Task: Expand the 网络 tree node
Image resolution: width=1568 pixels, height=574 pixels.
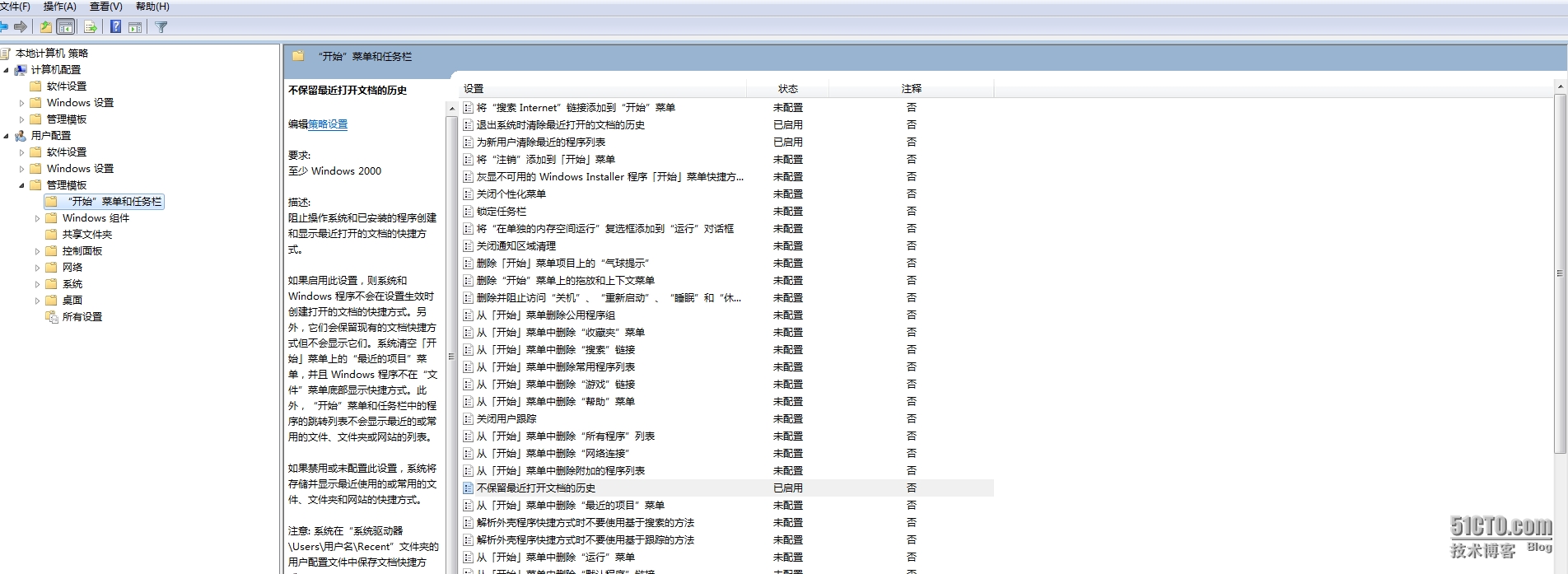Action: 37,268
